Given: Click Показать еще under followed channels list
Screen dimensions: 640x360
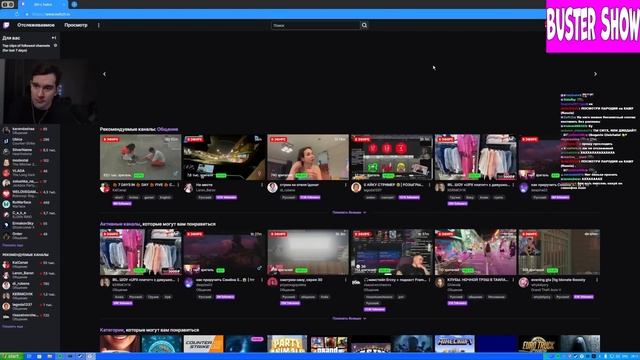Looking at the screenshot, I should pos(13,245).
